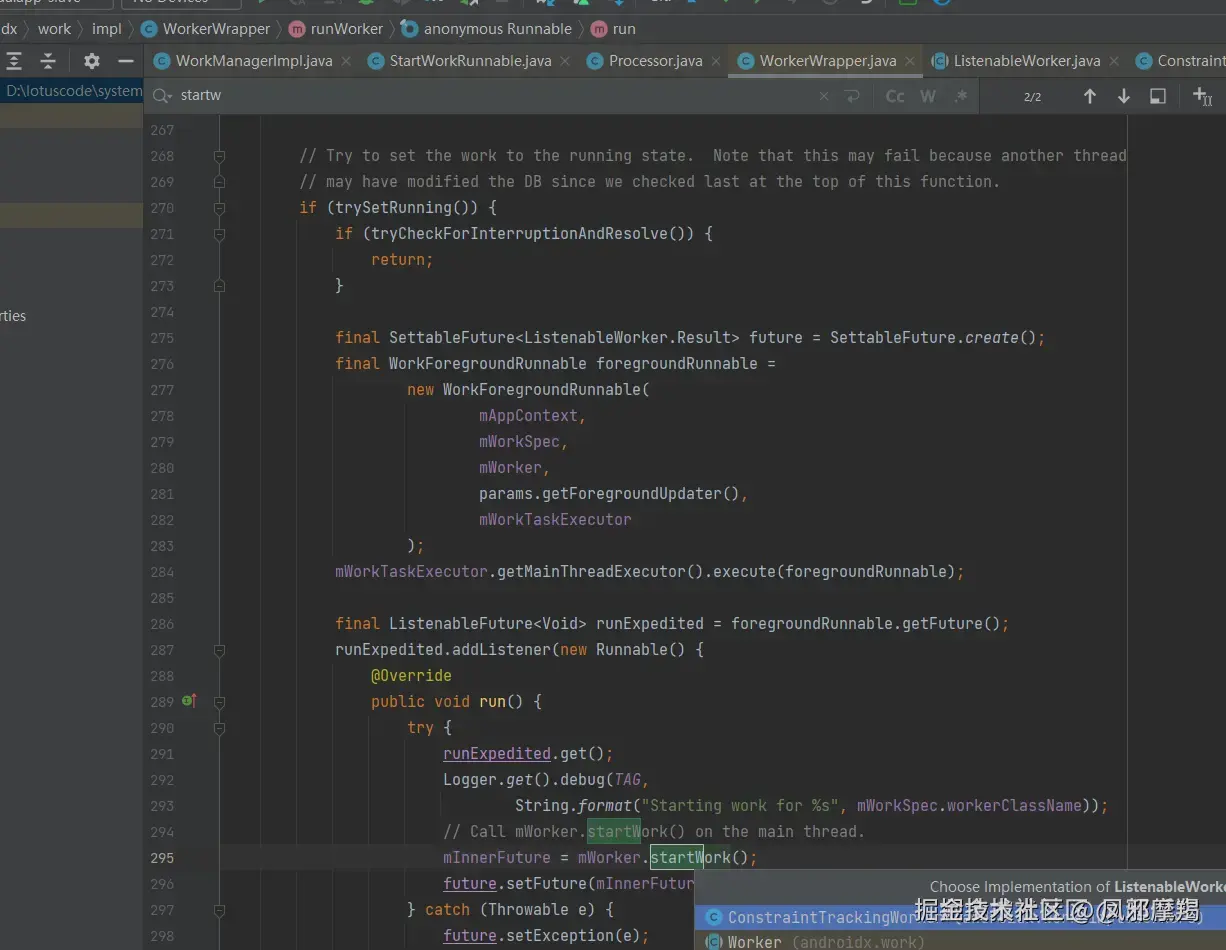The image size is (1226, 950).
Task: Click the implements-method gutter icon on line 289
Action: click(189, 701)
